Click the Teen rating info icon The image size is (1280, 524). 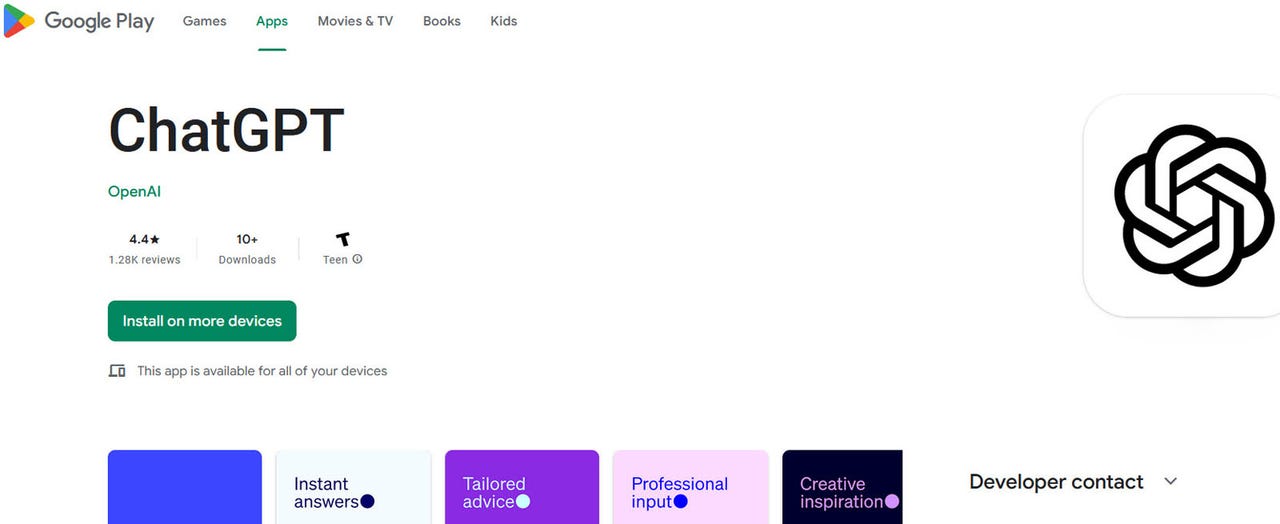[358, 260]
